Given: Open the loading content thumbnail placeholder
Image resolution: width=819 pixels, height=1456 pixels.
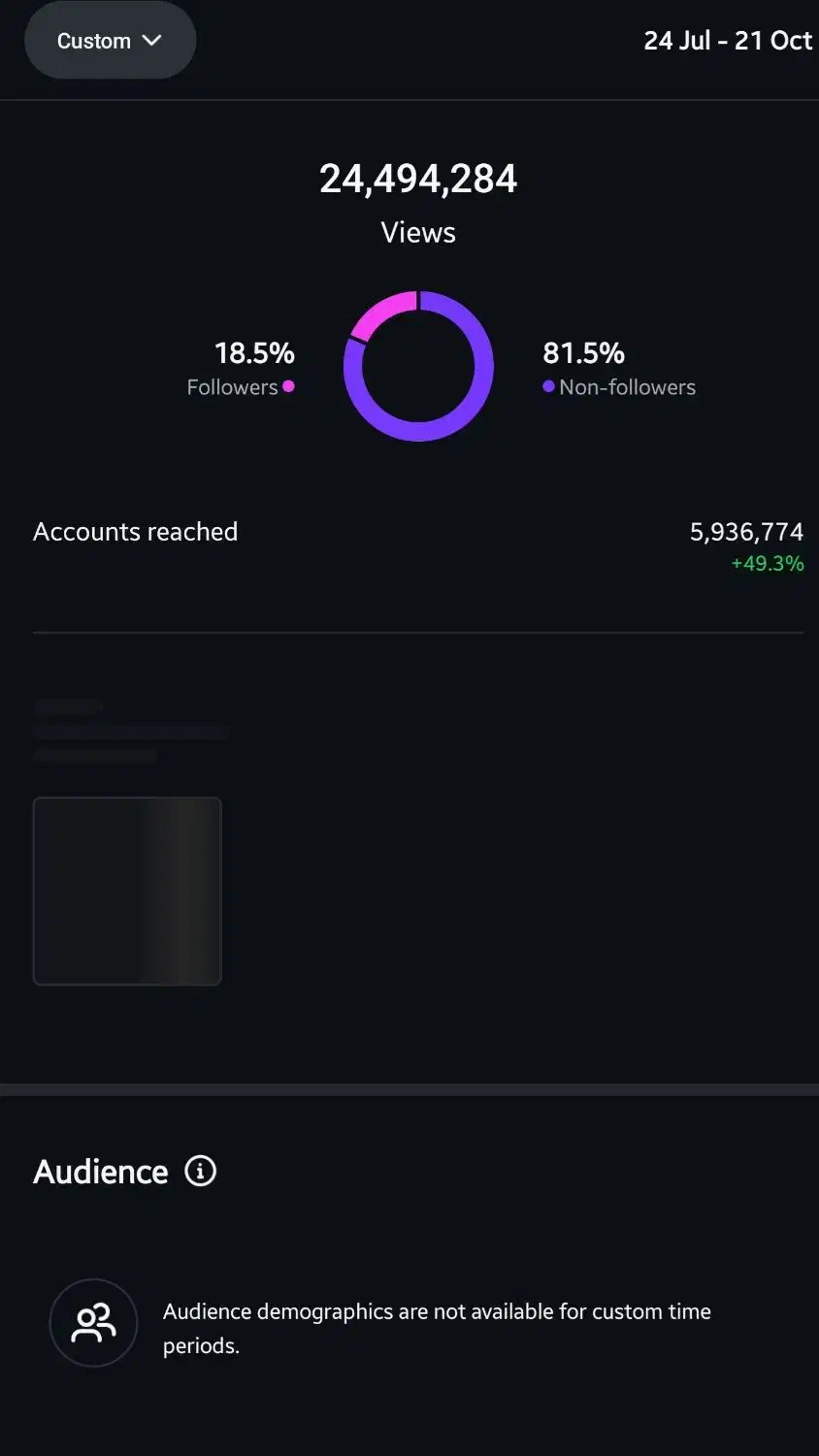Looking at the screenshot, I should 127,891.
